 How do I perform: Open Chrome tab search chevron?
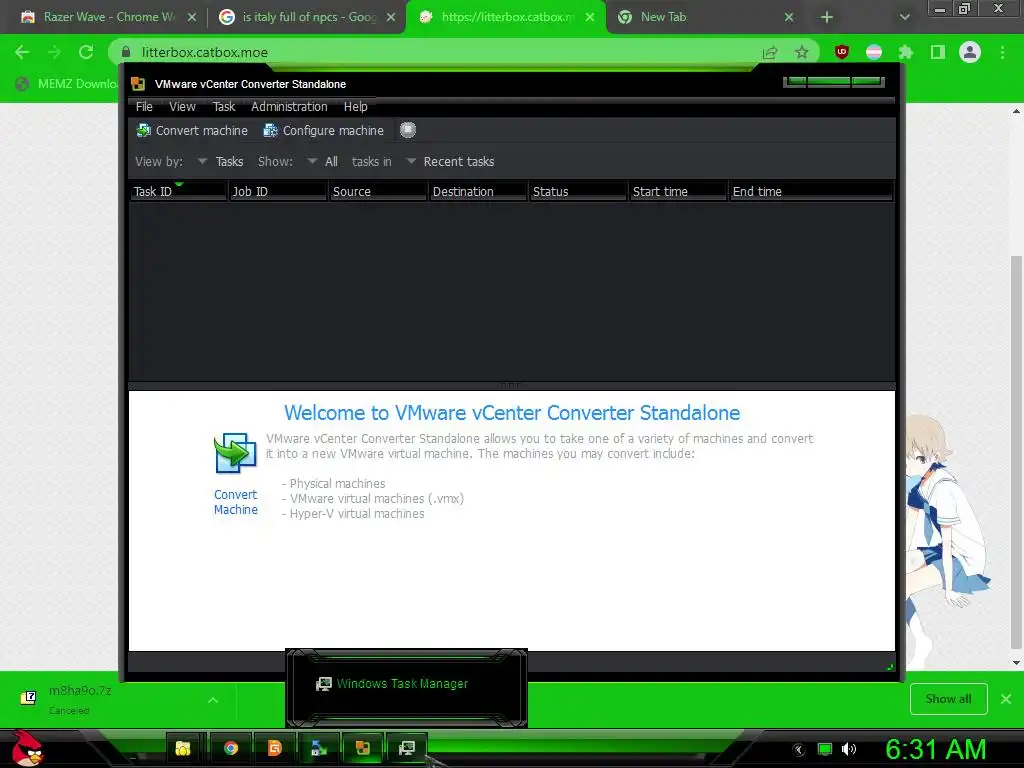coord(904,17)
